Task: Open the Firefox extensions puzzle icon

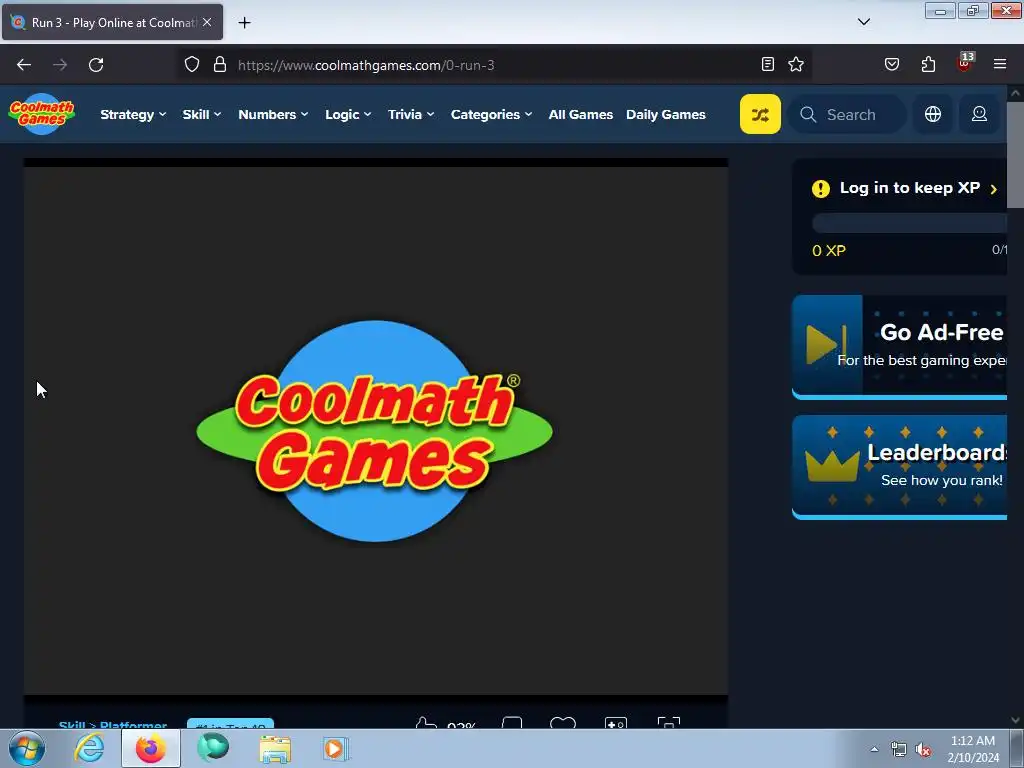Action: (x=928, y=64)
